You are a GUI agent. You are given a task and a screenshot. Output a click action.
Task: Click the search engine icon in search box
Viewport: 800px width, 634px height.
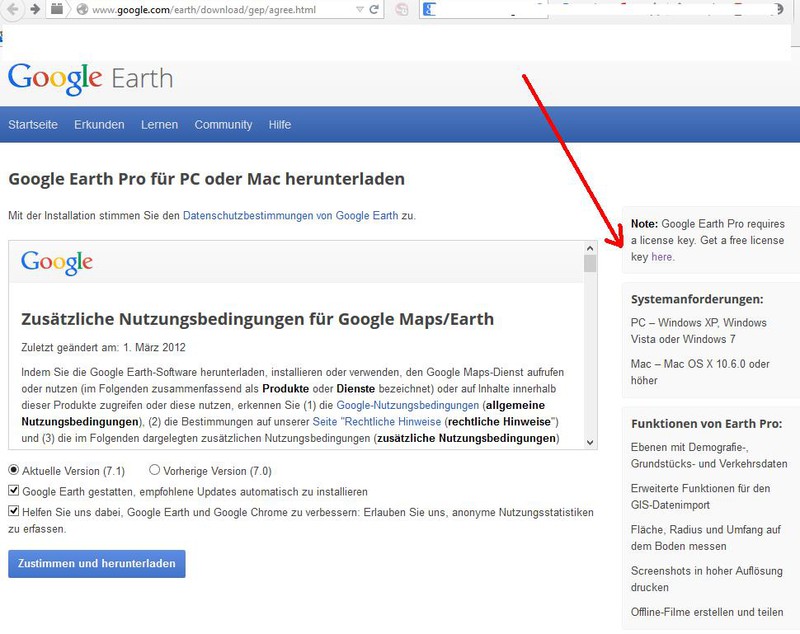tap(430, 10)
